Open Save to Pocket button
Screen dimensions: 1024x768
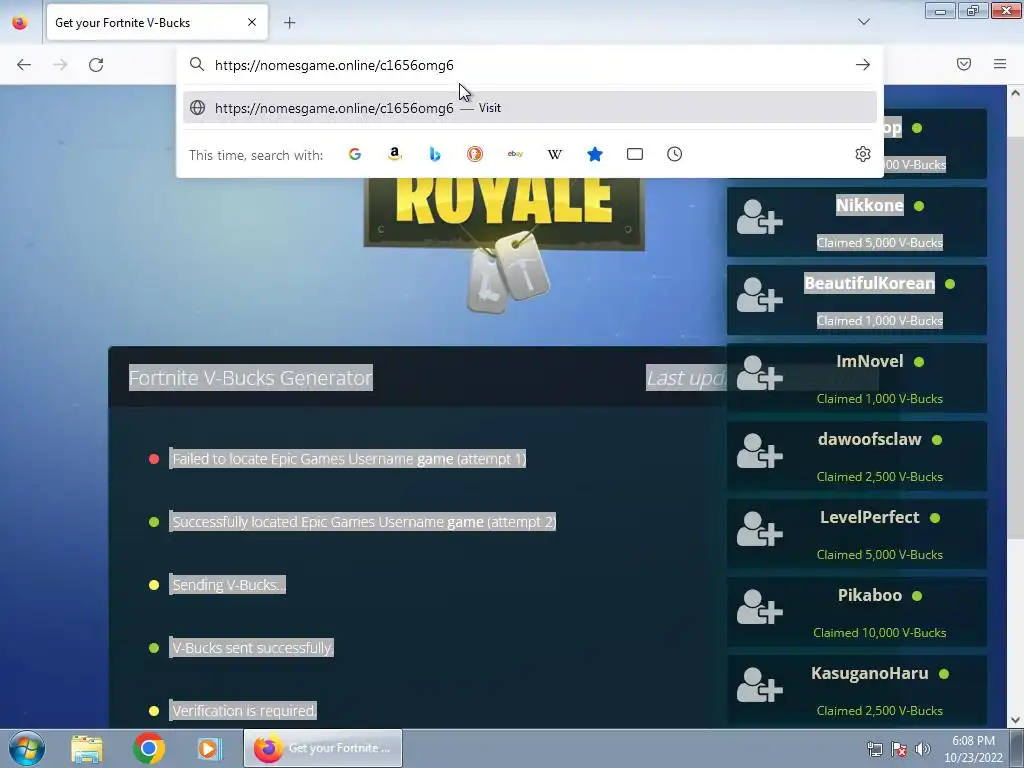(964, 64)
